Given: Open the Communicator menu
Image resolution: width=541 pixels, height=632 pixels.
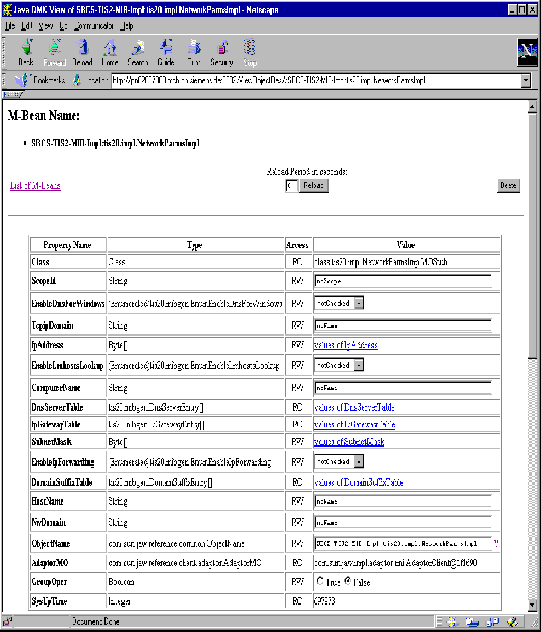Looking at the screenshot, I should [x=94, y=26].
